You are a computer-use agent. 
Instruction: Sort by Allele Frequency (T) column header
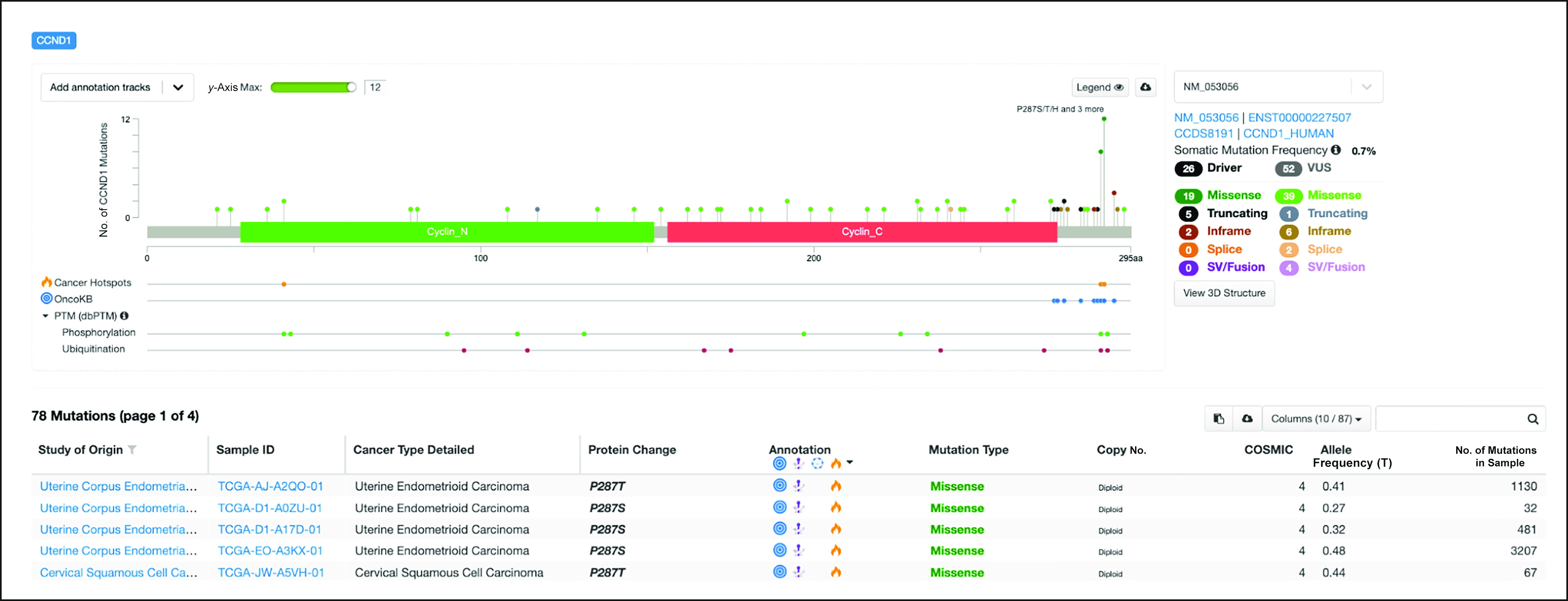point(1352,456)
